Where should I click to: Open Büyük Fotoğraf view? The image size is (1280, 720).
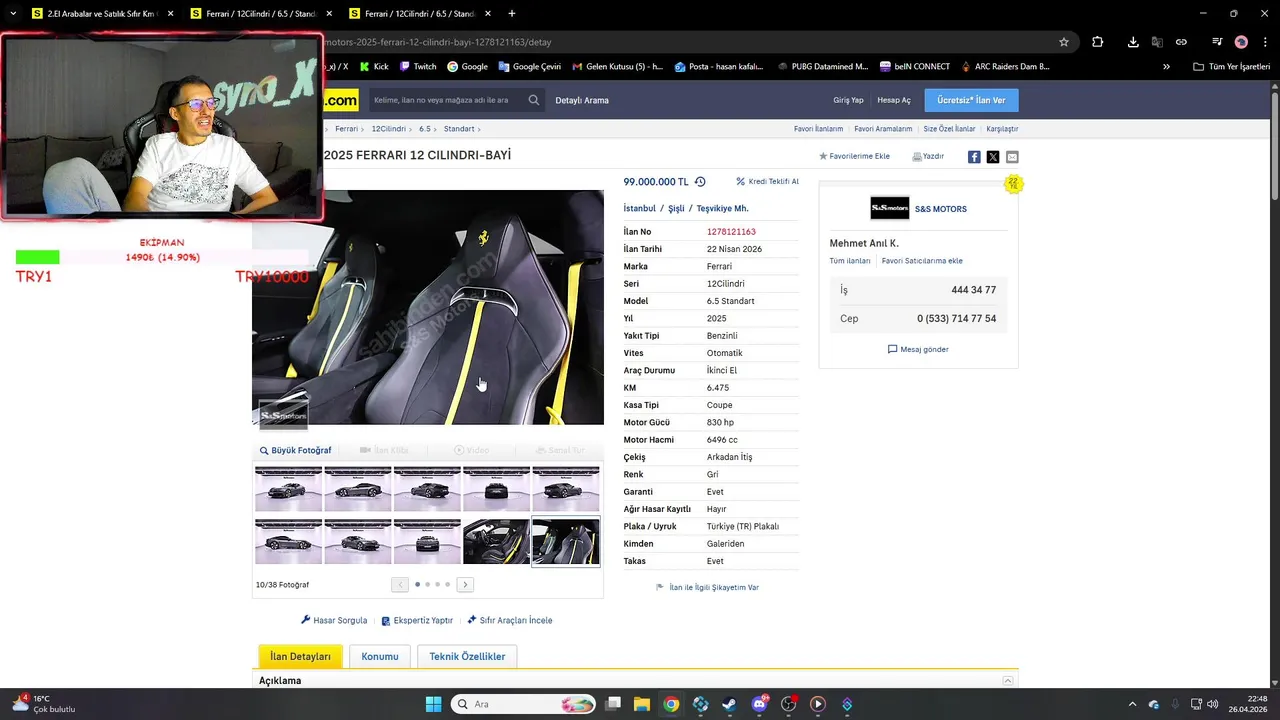click(296, 450)
